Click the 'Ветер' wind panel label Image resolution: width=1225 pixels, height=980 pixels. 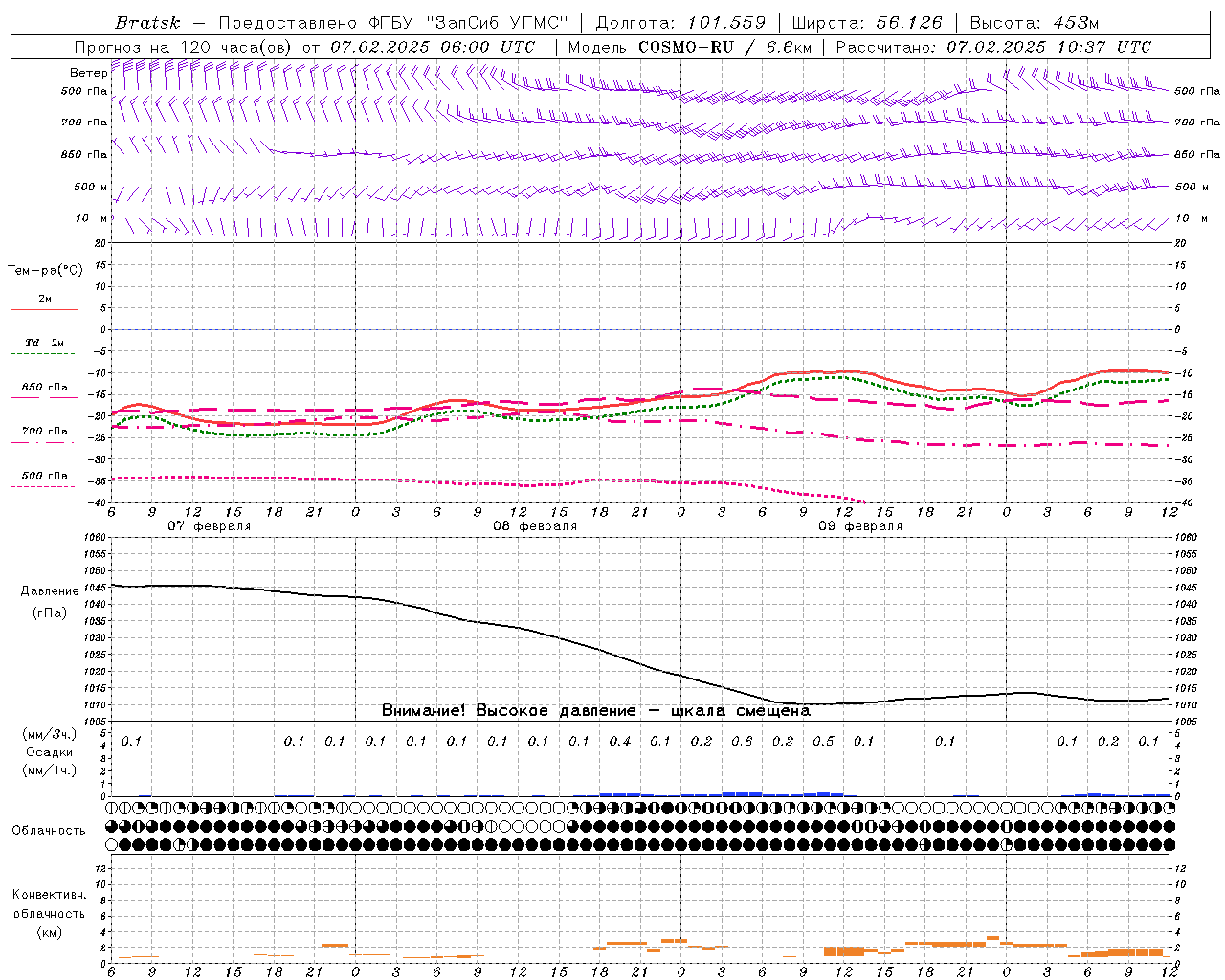click(88, 73)
